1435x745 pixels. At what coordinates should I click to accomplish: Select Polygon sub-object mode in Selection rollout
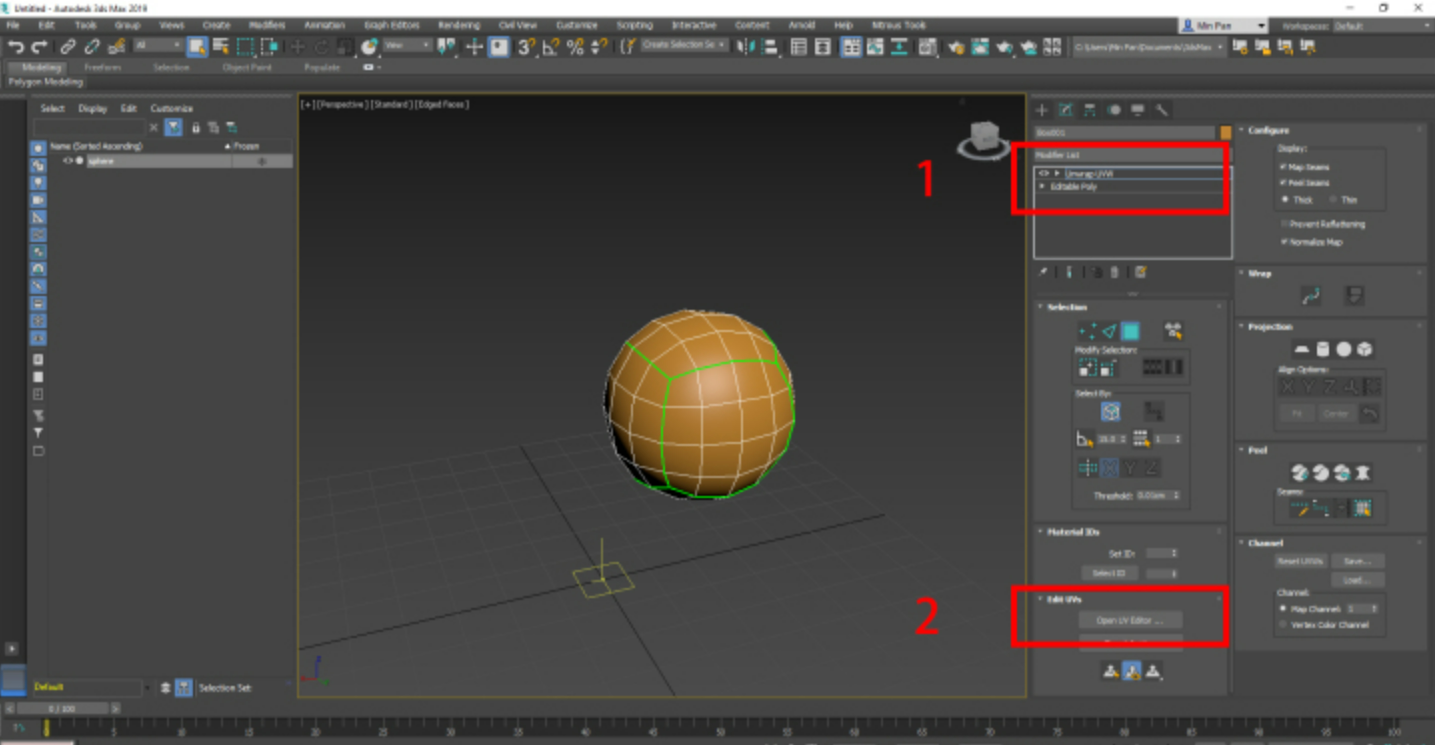click(1130, 331)
